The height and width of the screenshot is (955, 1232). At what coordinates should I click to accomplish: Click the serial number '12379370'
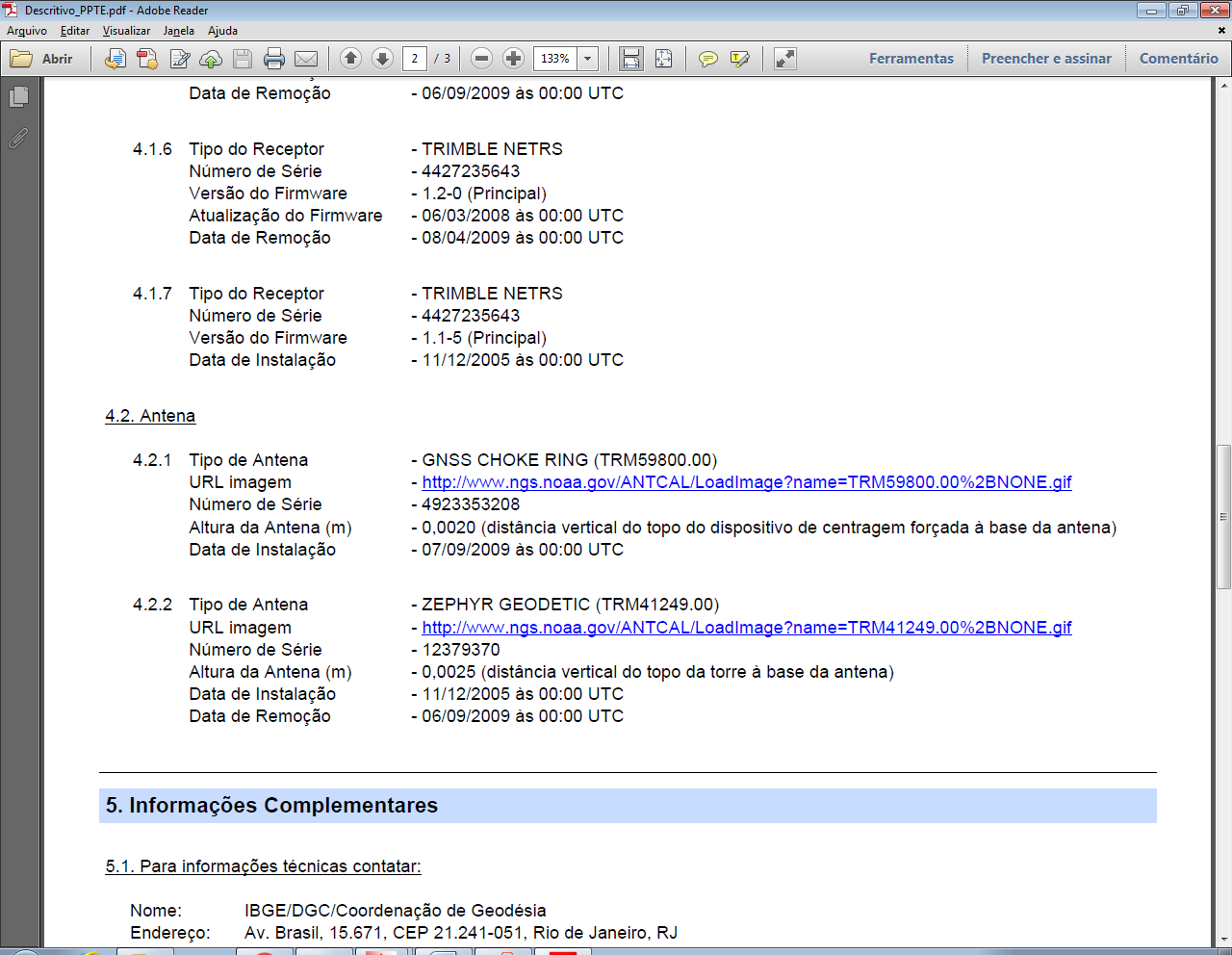click(x=461, y=650)
